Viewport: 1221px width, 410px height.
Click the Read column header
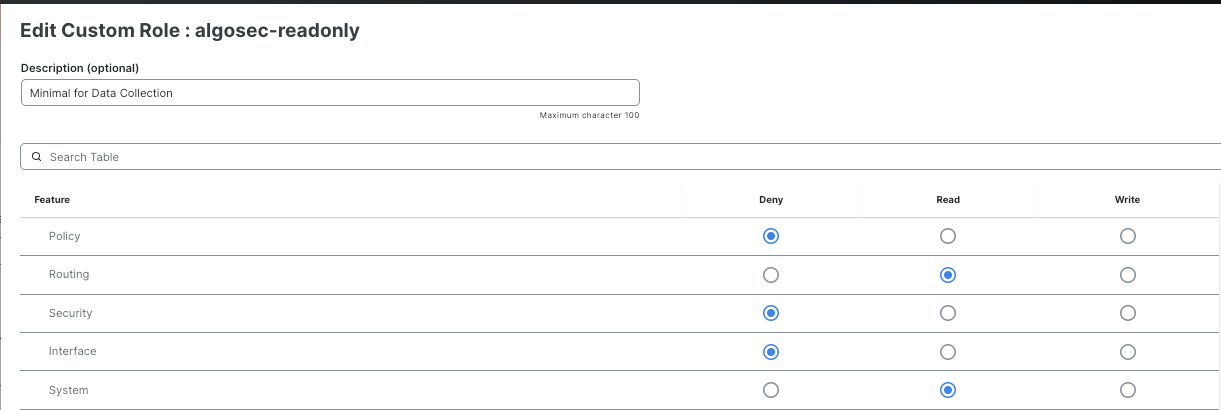[x=948, y=200]
